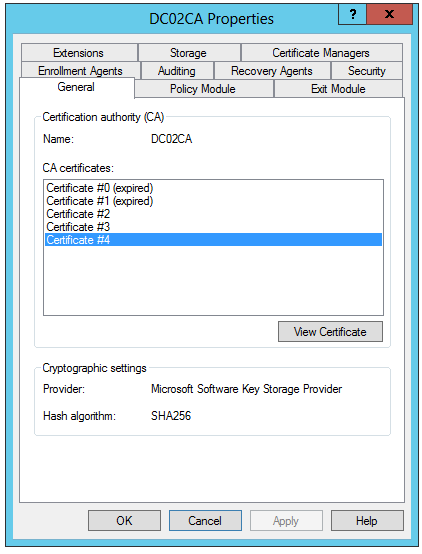Open Help with the Help button

coord(367,520)
